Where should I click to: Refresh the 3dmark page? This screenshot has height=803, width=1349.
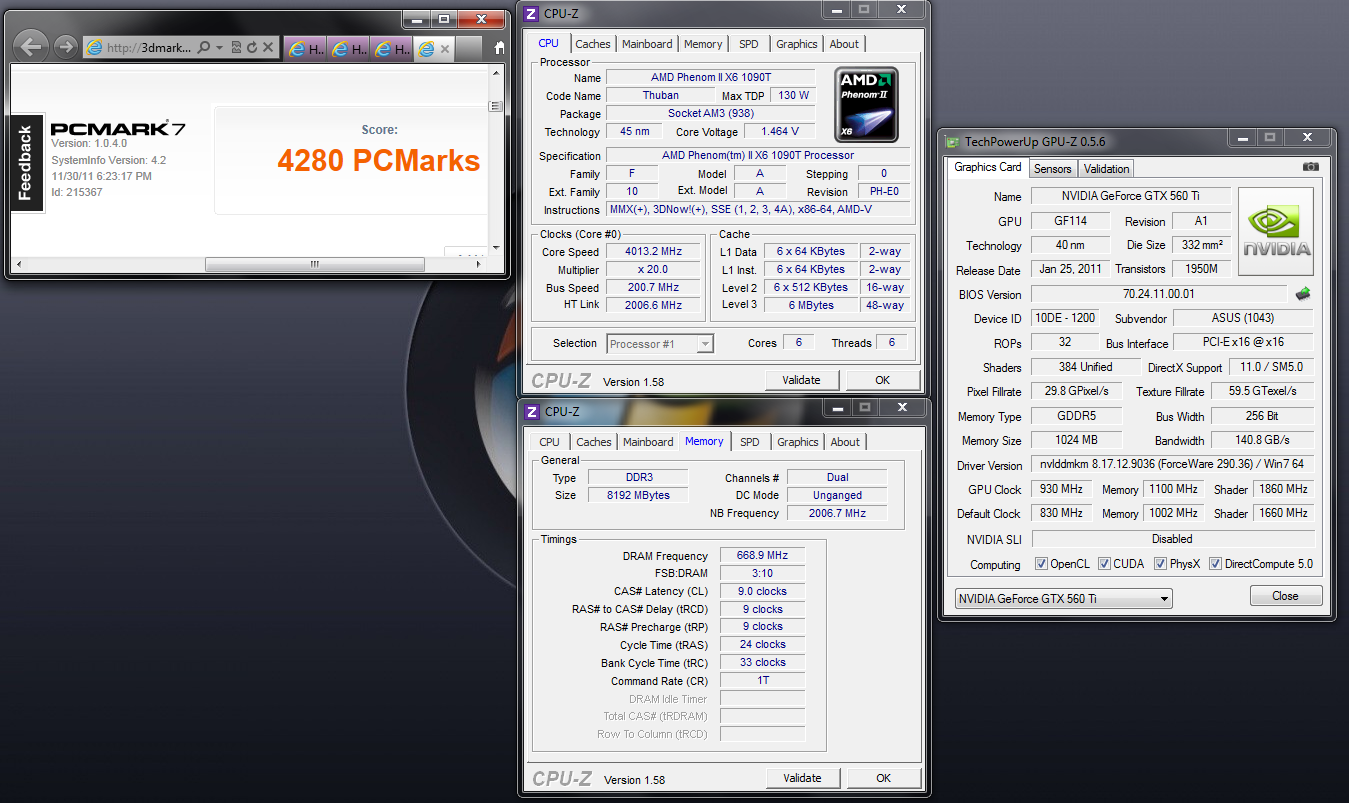pos(252,47)
